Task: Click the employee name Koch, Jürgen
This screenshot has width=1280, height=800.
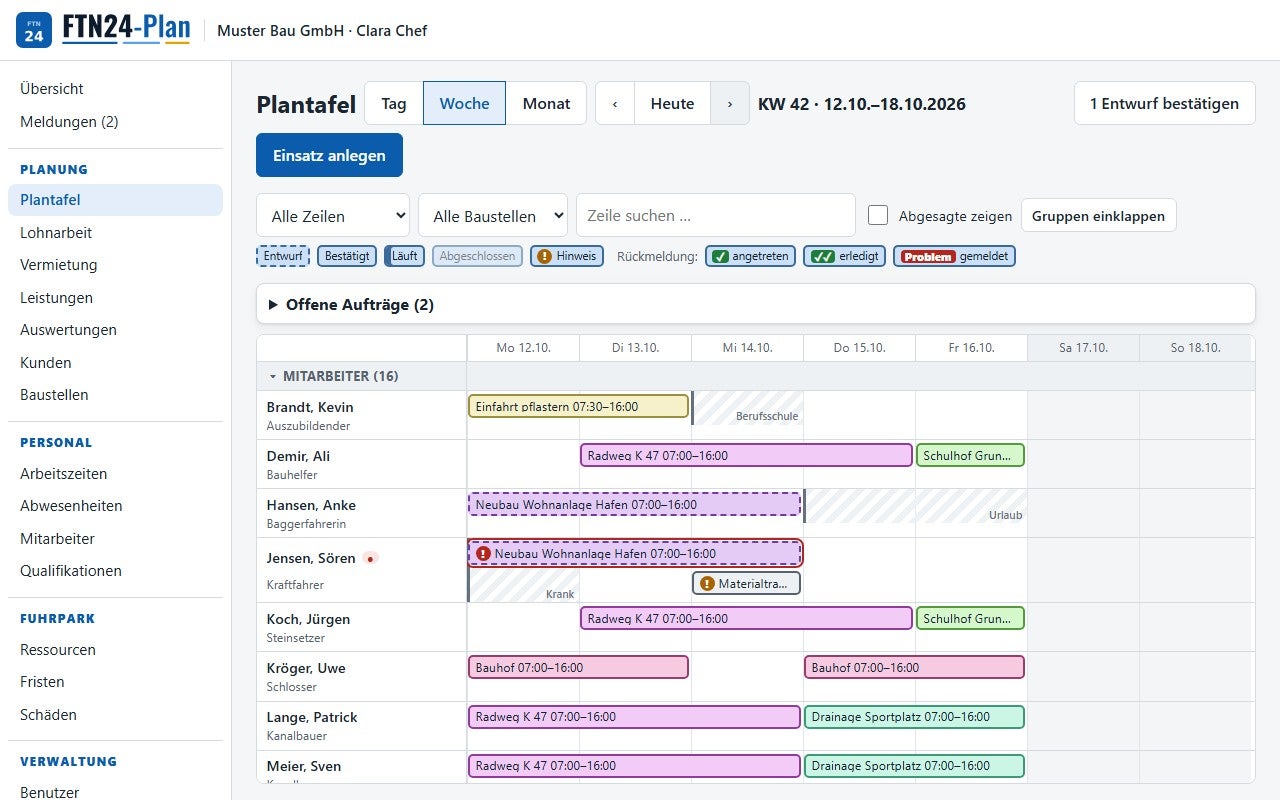Action: click(x=308, y=619)
